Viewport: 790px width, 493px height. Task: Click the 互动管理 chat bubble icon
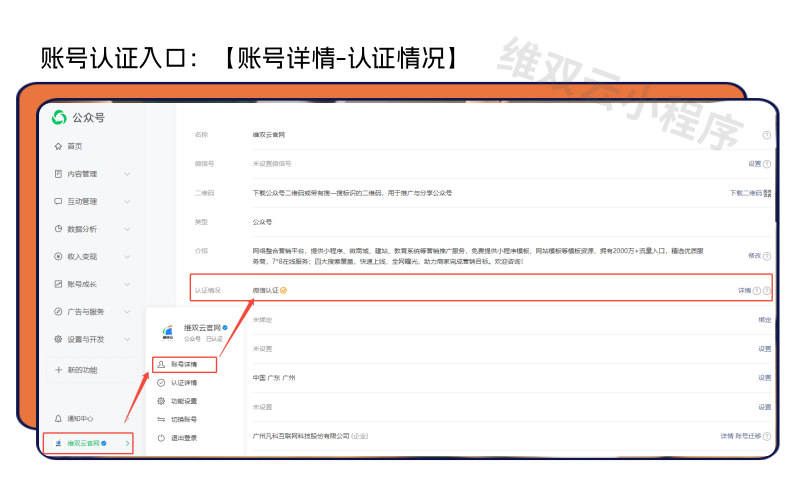[58, 201]
